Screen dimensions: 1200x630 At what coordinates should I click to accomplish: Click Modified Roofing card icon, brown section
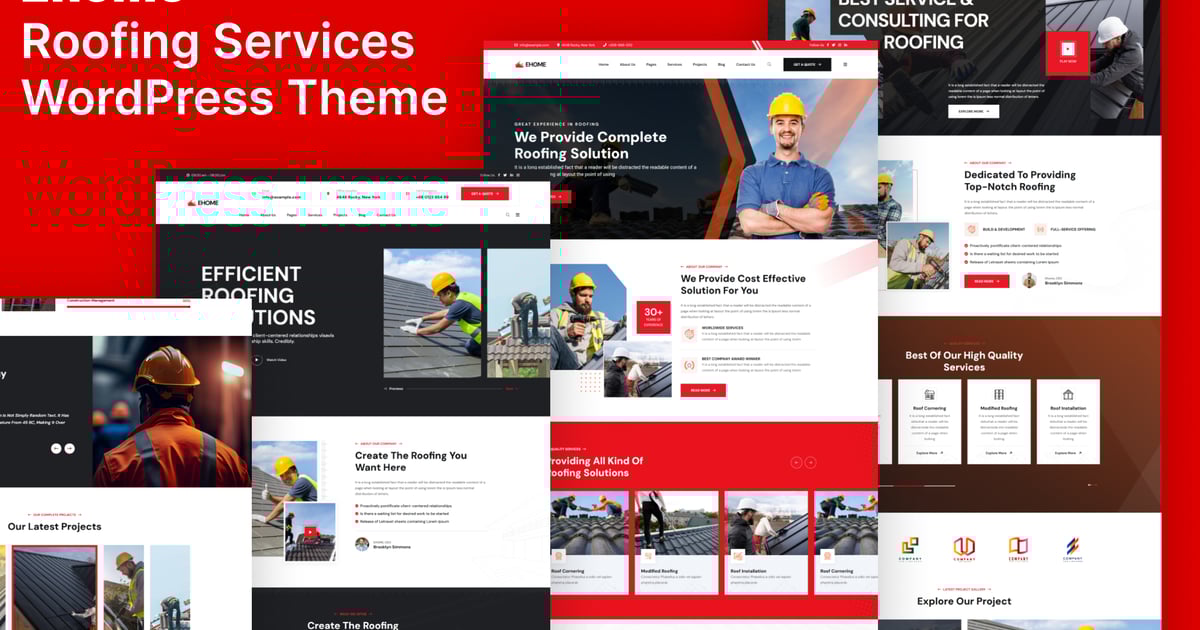pyautogui.click(x=998, y=395)
